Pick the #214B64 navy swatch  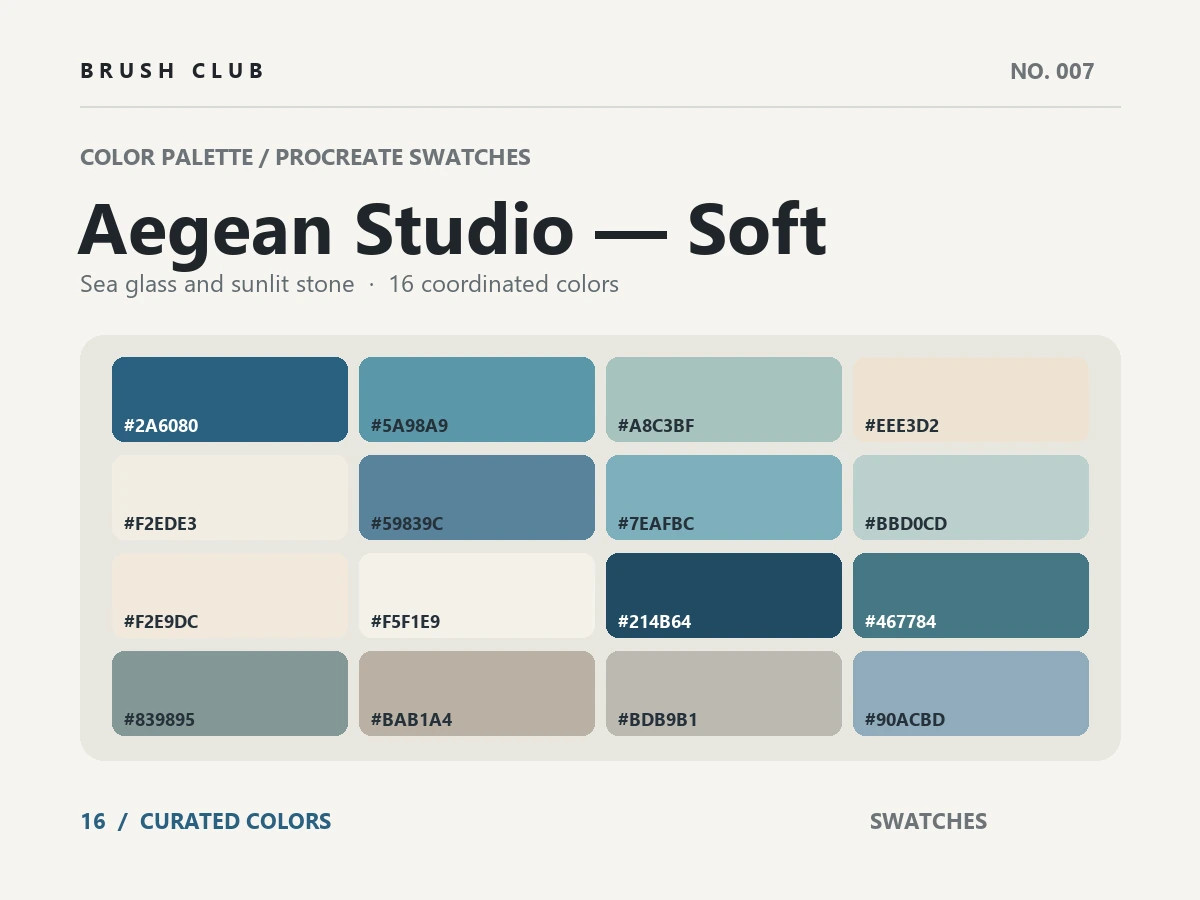(x=724, y=595)
